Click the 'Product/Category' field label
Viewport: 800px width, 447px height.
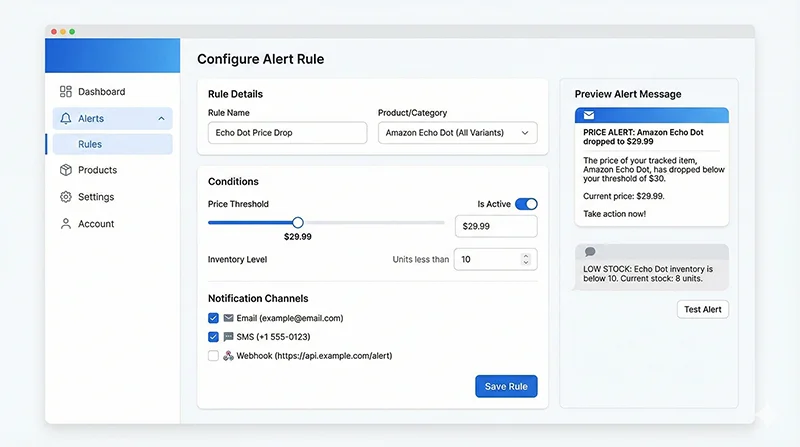[412, 113]
